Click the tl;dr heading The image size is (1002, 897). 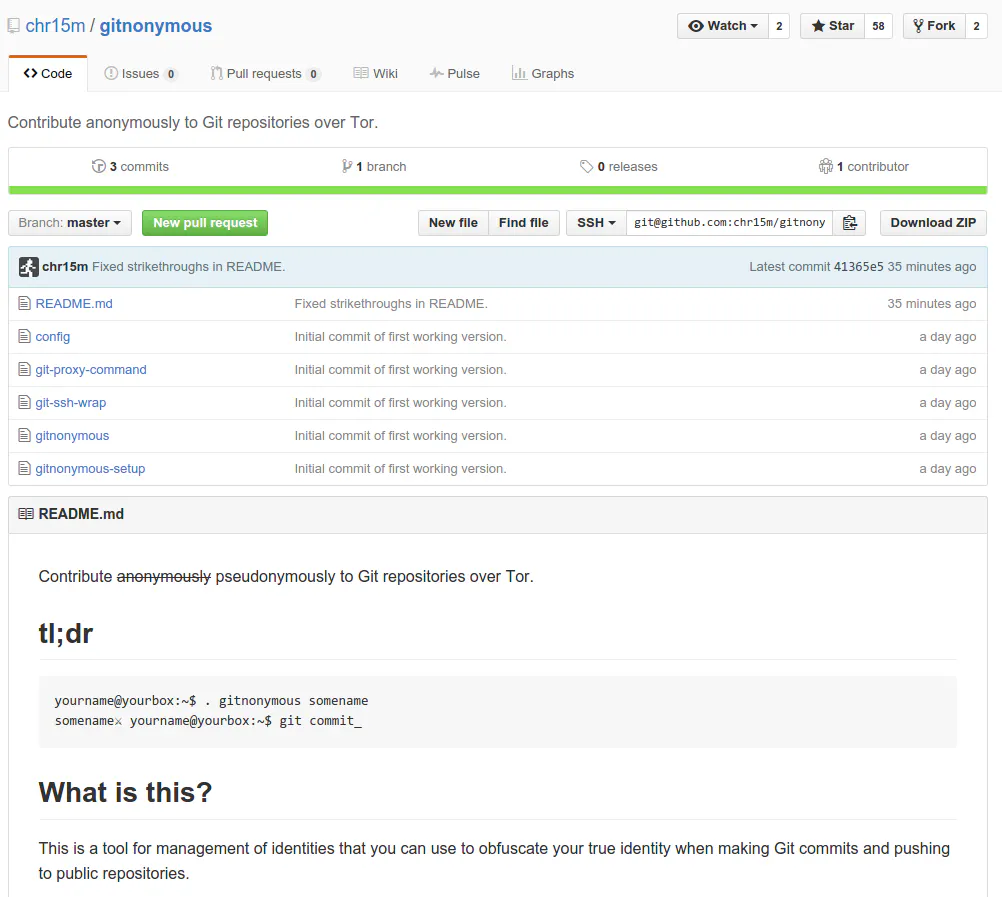[x=66, y=634]
